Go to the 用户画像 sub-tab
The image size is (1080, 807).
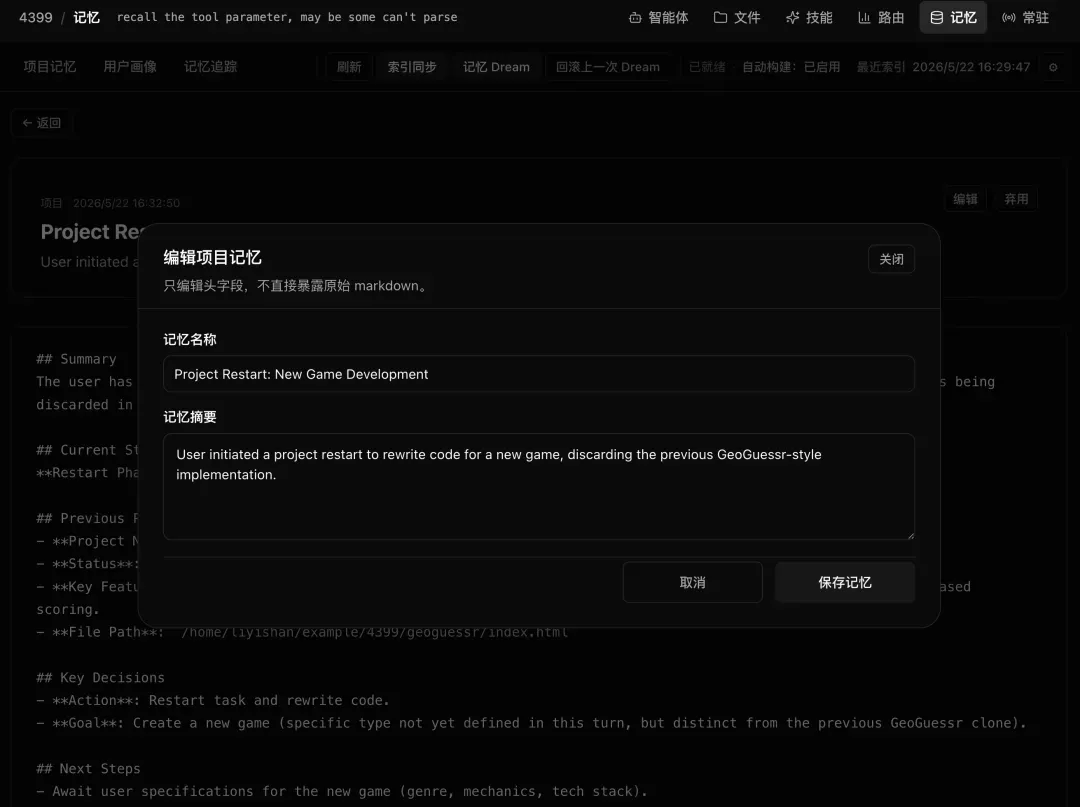pos(130,67)
